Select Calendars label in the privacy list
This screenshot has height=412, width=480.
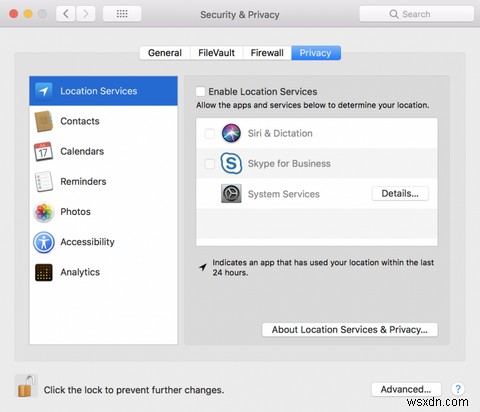(x=82, y=151)
